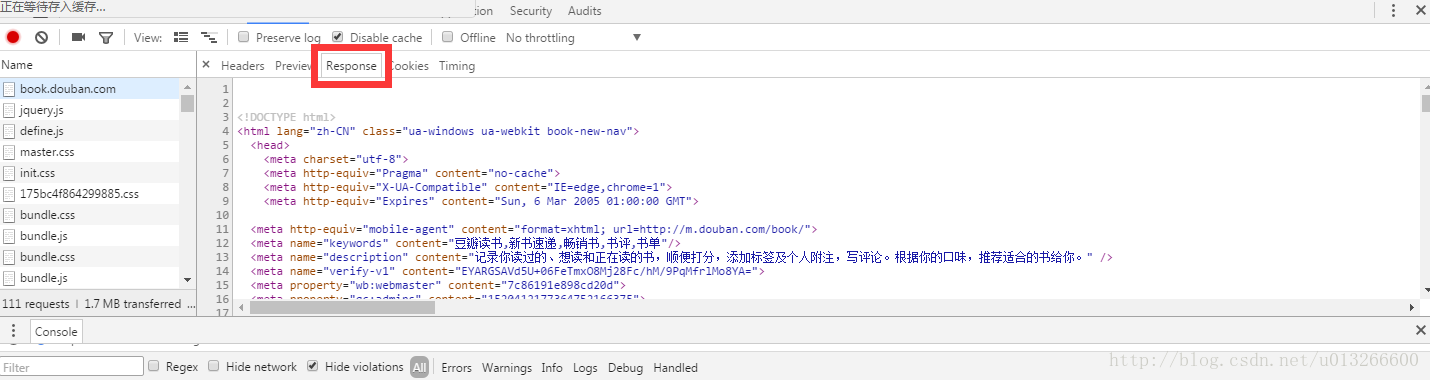The width and height of the screenshot is (1430, 380).
Task: Close the DevTools panel
Action: click(1421, 10)
